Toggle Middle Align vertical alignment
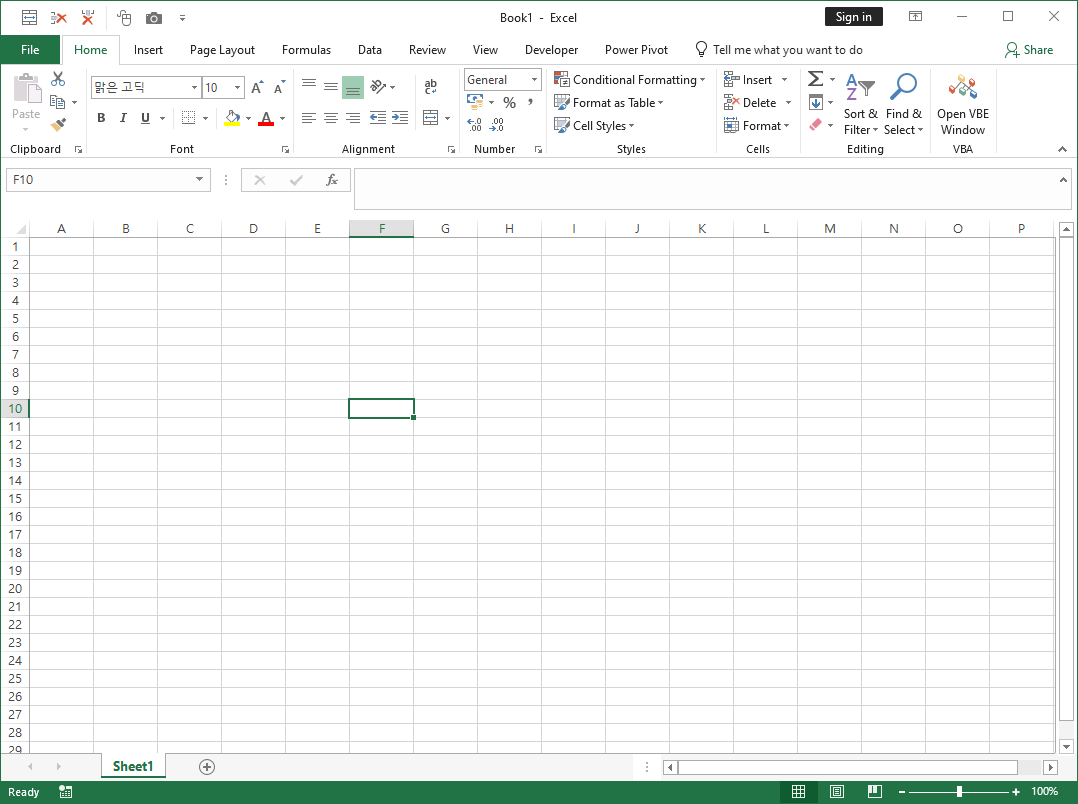 click(x=331, y=87)
